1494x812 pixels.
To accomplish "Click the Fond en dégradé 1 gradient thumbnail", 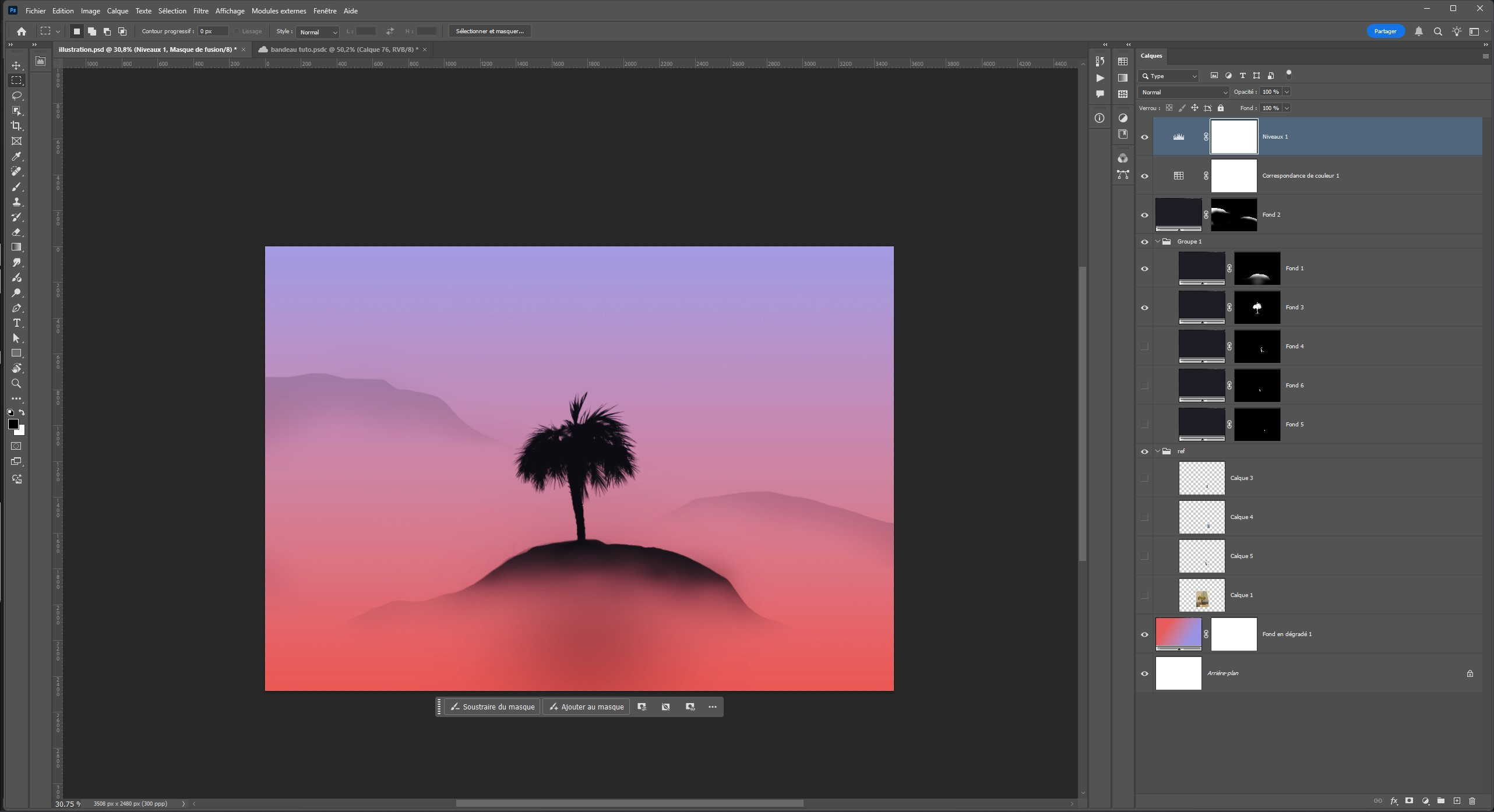I will point(1178,634).
